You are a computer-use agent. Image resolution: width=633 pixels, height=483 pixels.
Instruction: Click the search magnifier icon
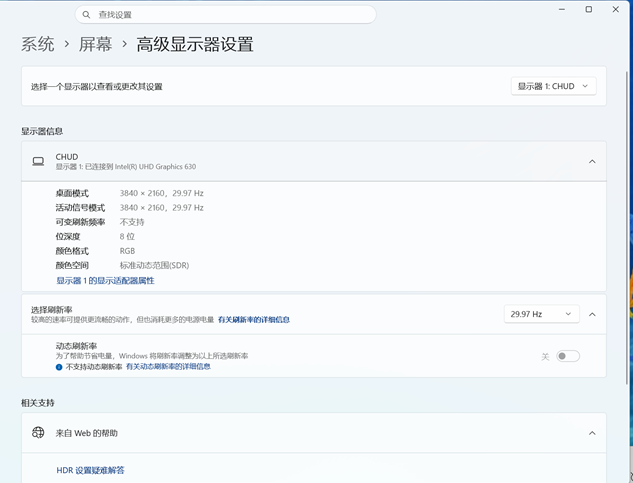click(86, 15)
